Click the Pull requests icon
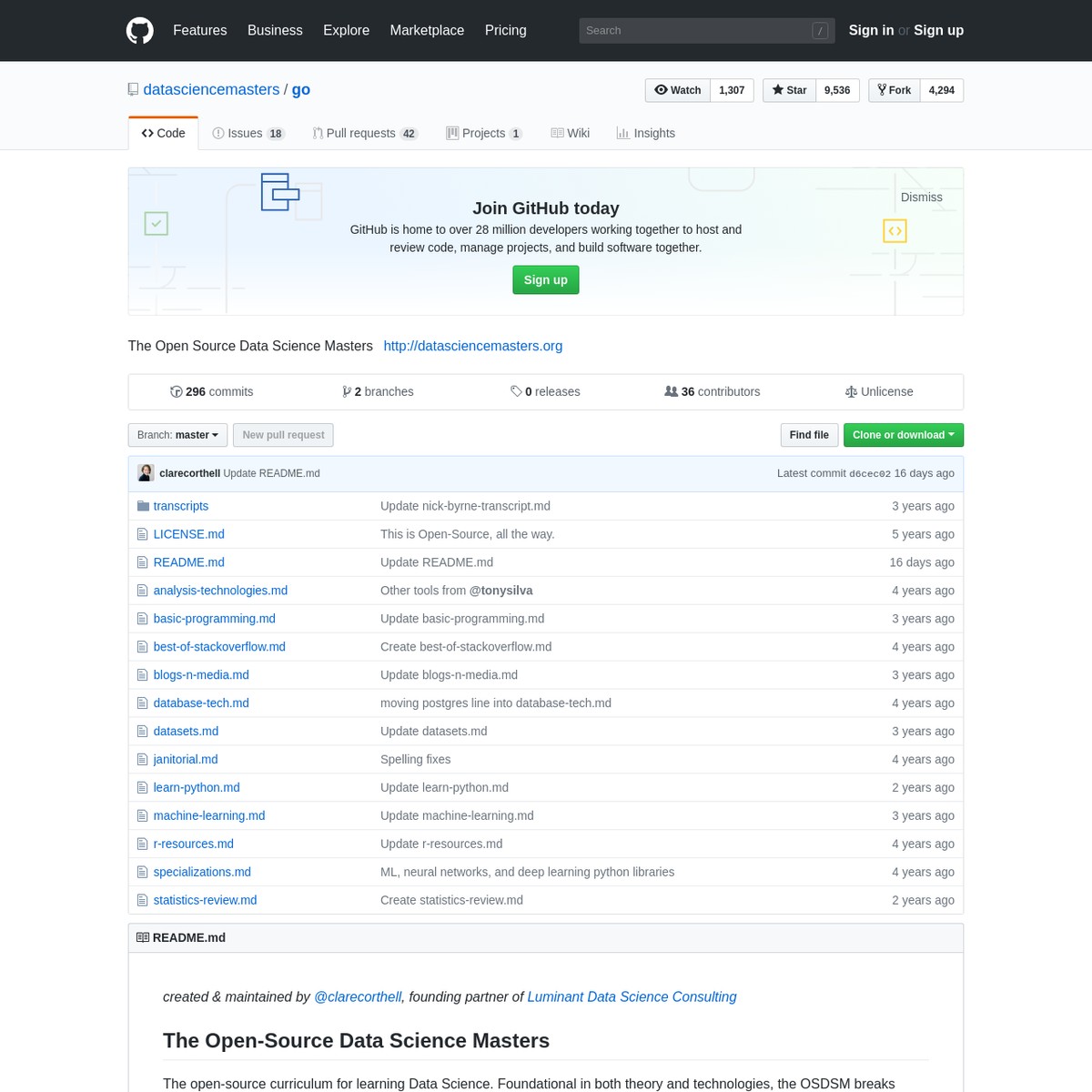This screenshot has height=1092, width=1092. [x=318, y=133]
